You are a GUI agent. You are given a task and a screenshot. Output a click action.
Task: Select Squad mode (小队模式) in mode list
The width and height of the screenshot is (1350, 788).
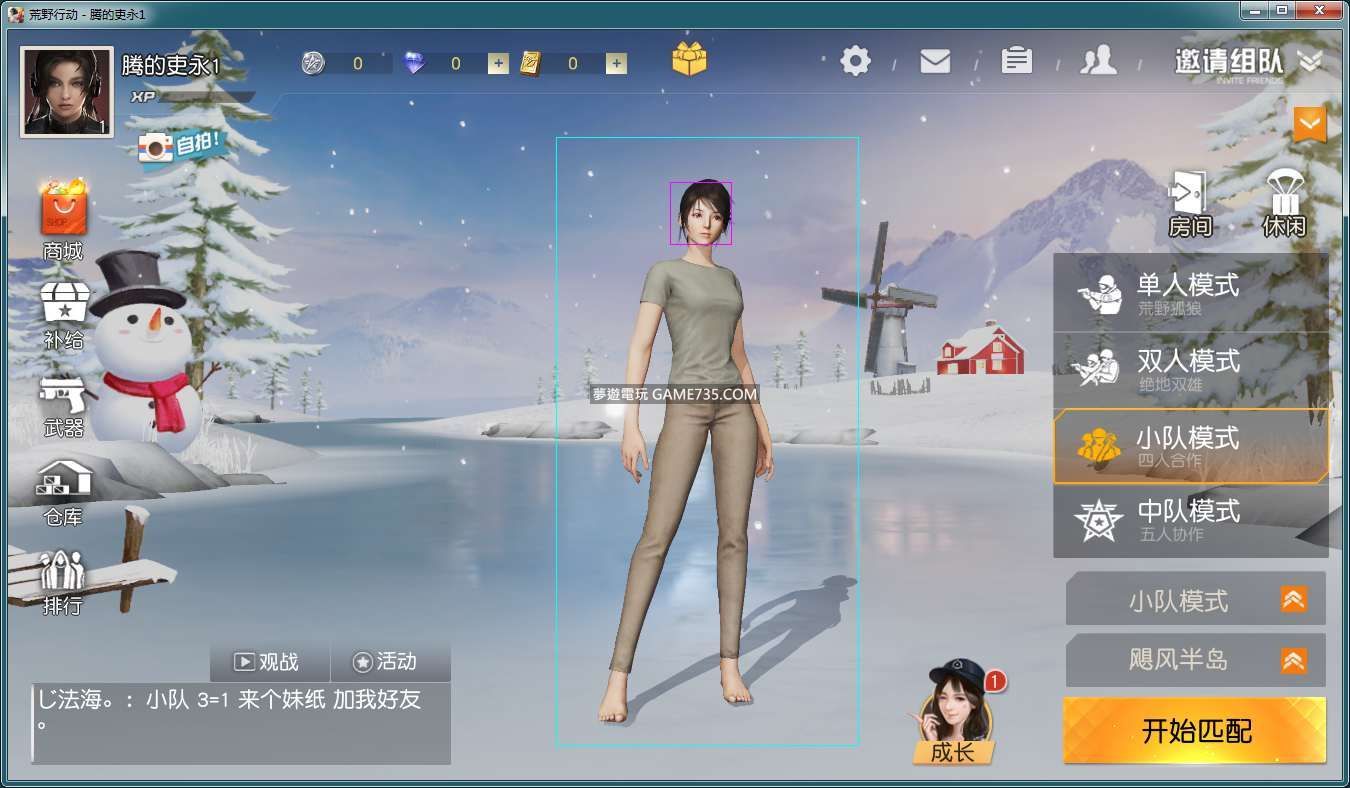click(x=1191, y=447)
